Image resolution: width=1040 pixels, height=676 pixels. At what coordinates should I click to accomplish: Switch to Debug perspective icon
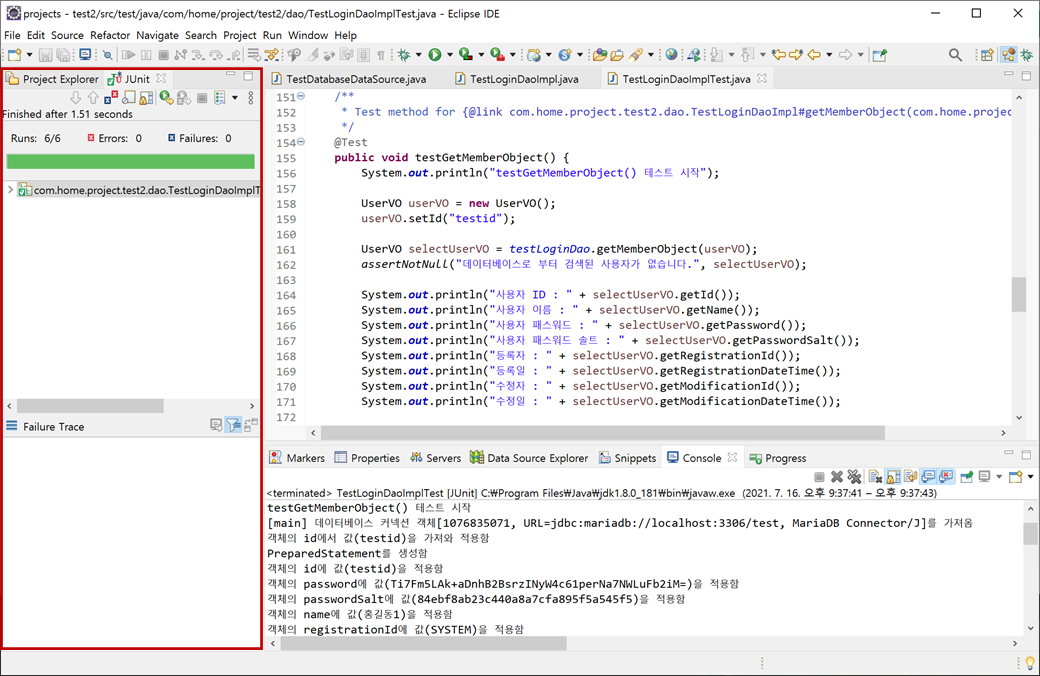[x=1027, y=55]
